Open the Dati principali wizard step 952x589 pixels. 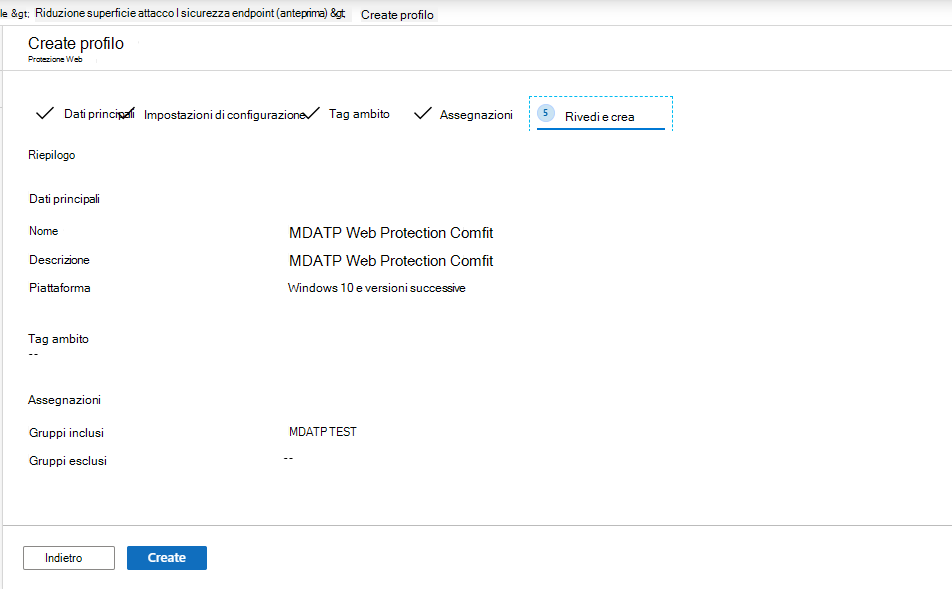click(x=99, y=114)
